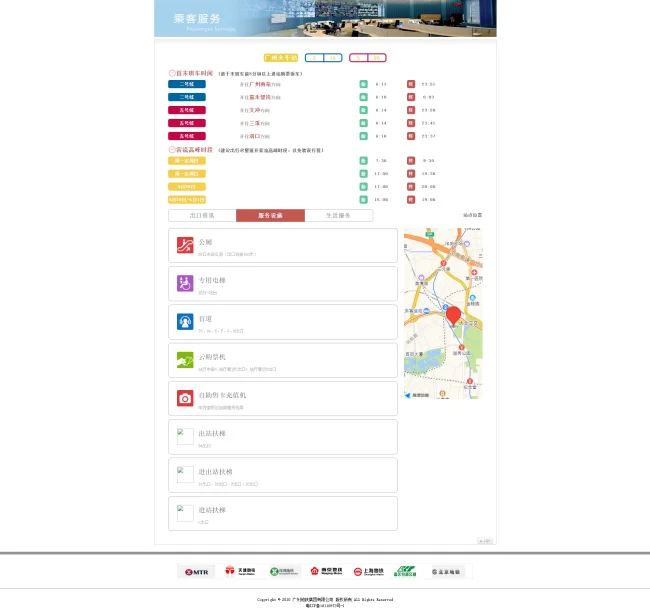Click the broken image icon beside 出站扶梯
This screenshot has width=650, height=616.
[185, 437]
